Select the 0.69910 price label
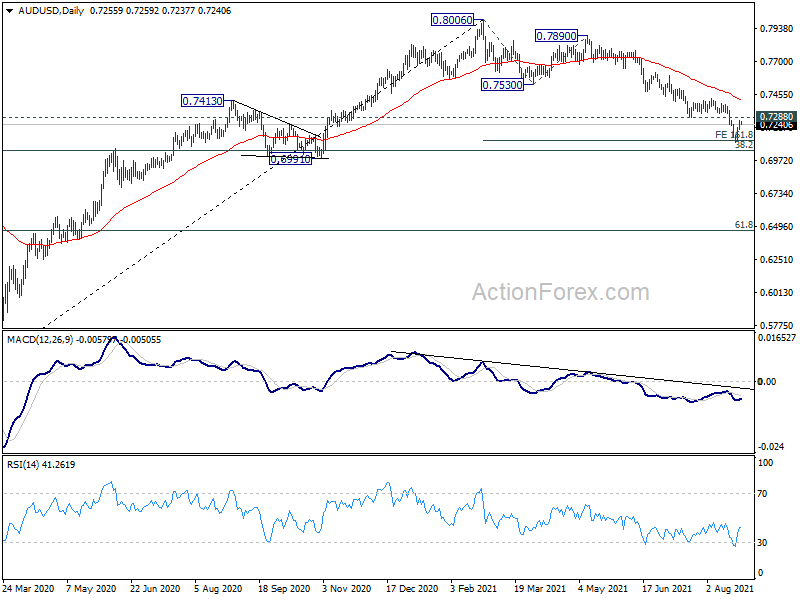This screenshot has height=600, width=800. point(290,159)
